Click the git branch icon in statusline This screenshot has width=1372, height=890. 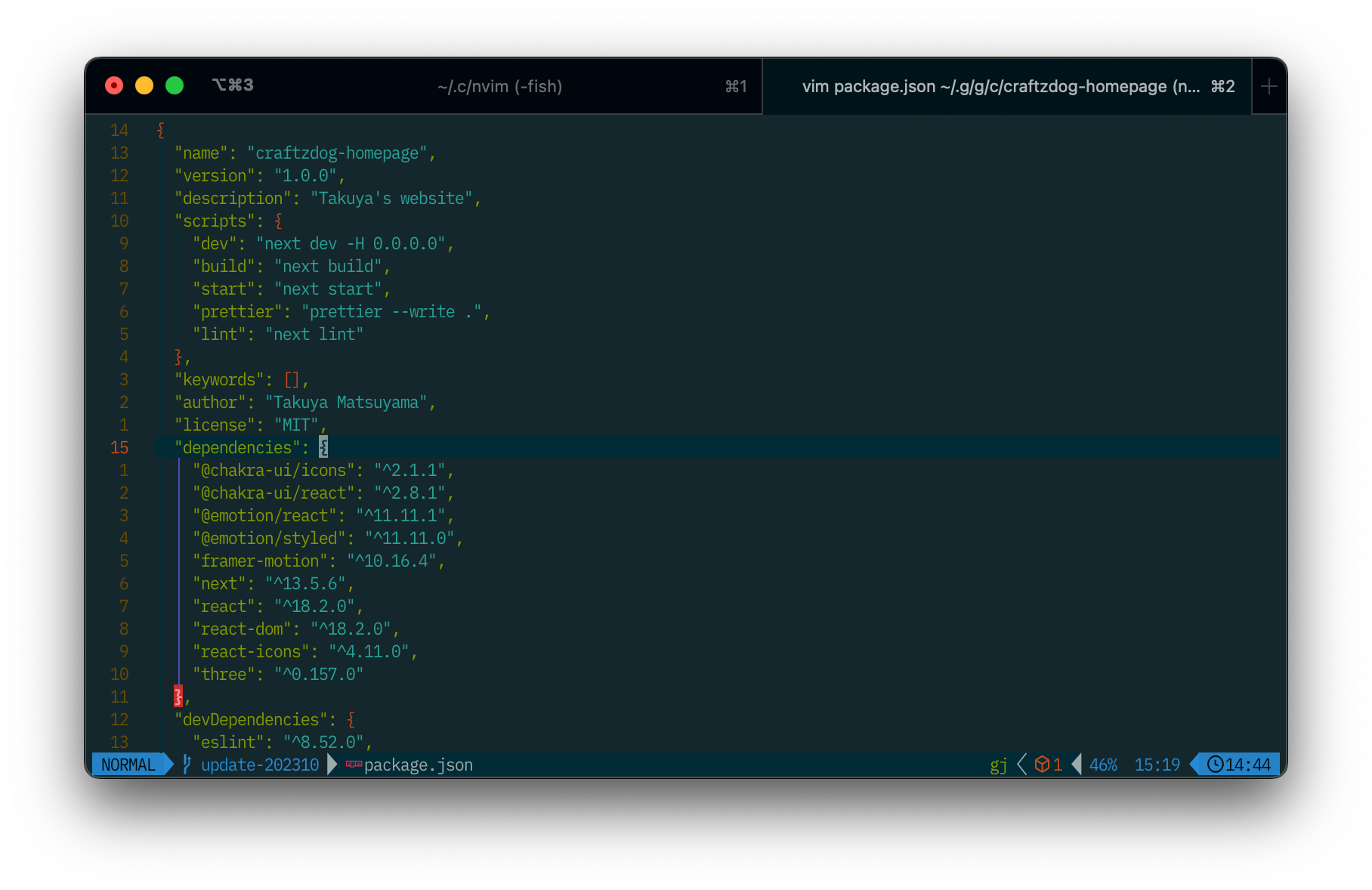(x=187, y=765)
